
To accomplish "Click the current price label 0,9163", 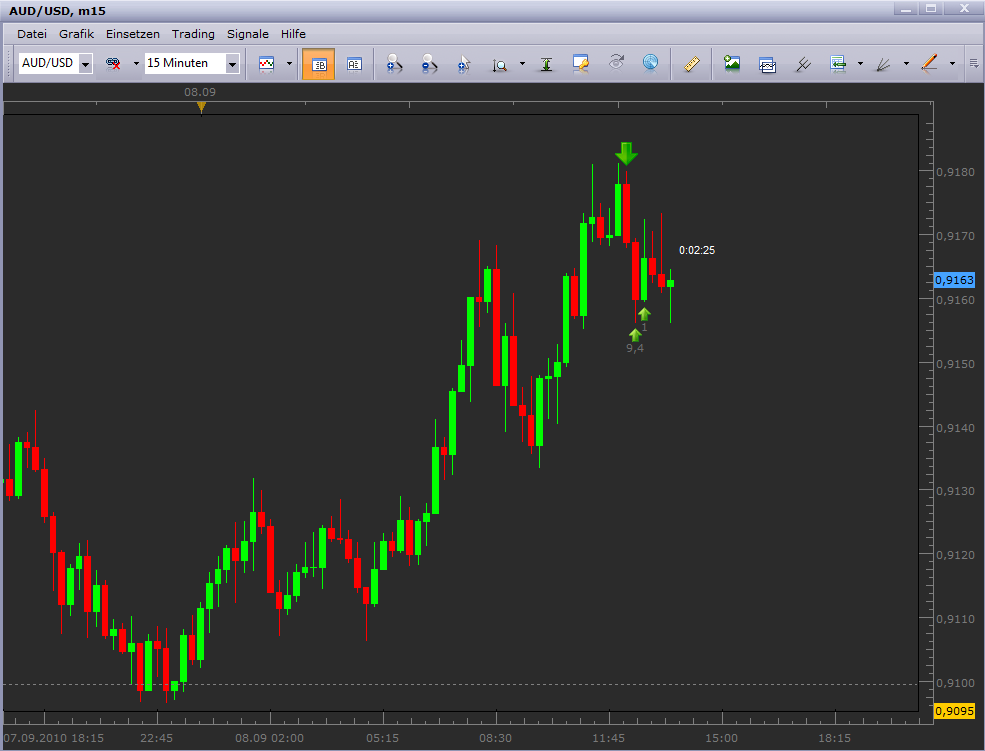I will tap(954, 280).
